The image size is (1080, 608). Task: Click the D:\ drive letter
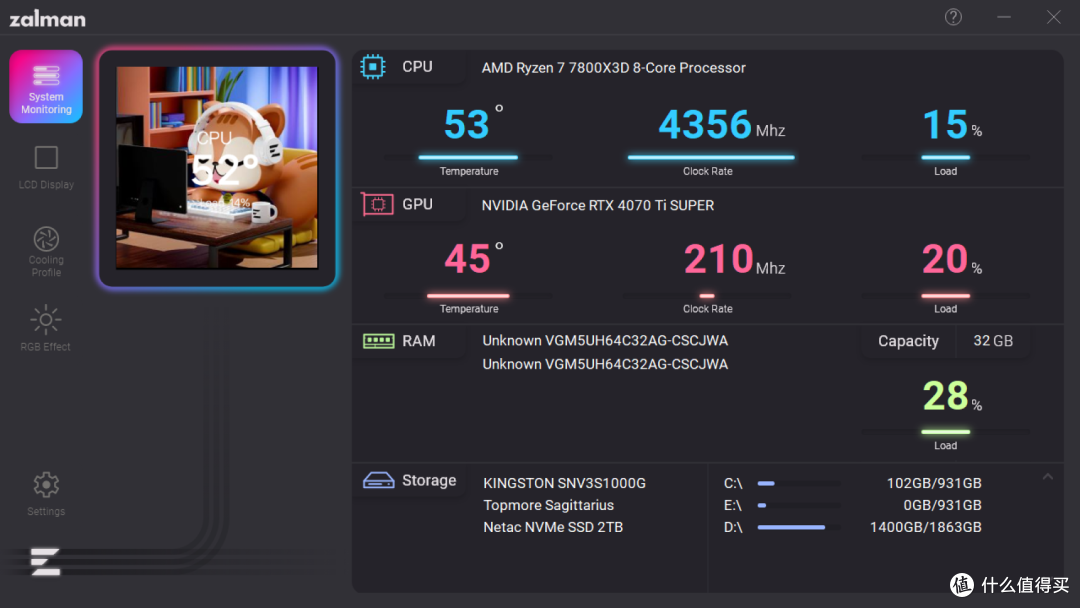(733, 527)
